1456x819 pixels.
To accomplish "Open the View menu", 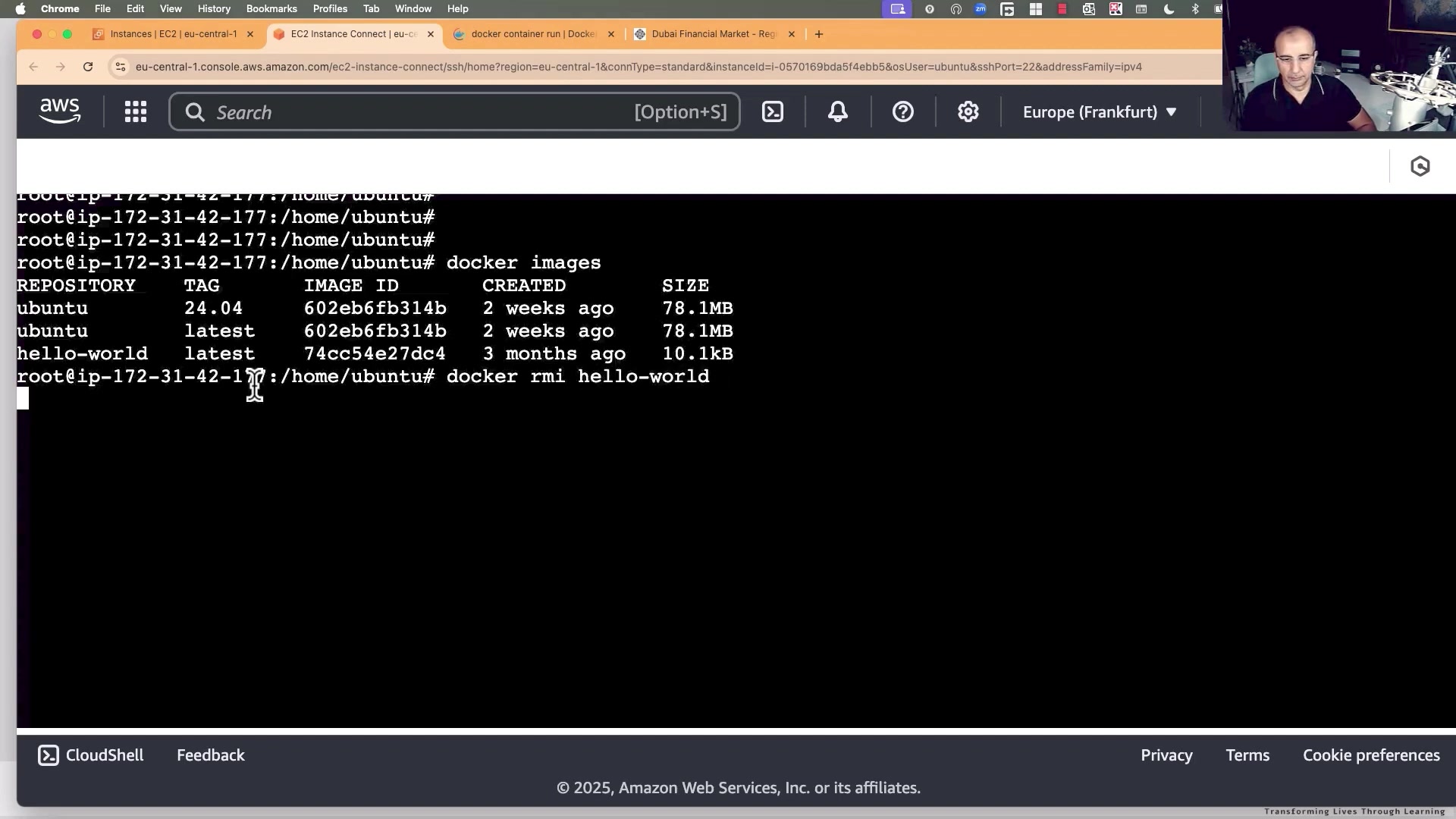I will tap(171, 8).
